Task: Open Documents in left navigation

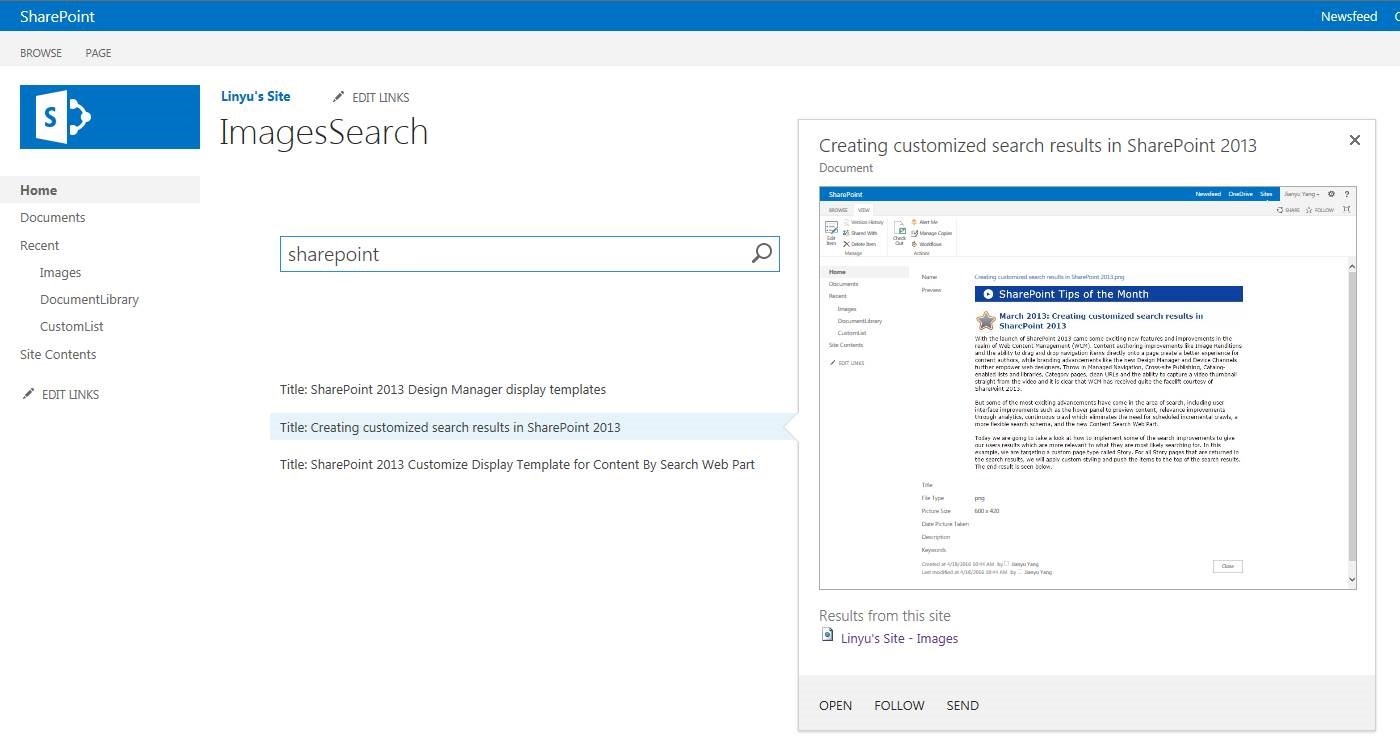Action: pyautogui.click(x=53, y=217)
